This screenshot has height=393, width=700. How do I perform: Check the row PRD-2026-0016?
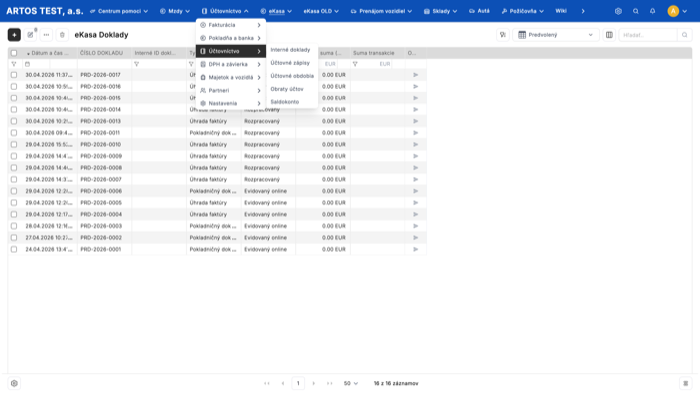14,86
